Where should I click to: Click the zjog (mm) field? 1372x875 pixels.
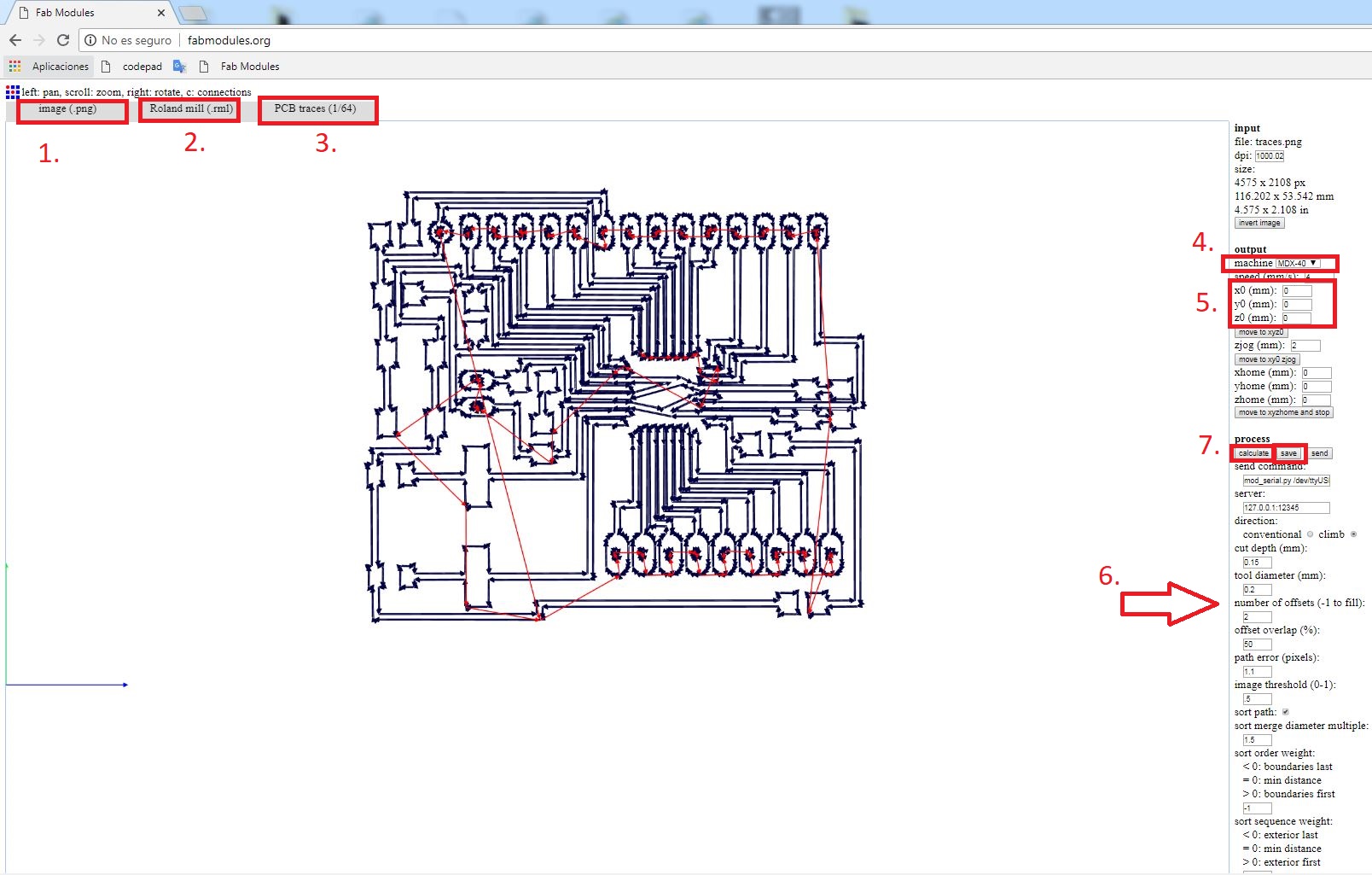click(1305, 346)
